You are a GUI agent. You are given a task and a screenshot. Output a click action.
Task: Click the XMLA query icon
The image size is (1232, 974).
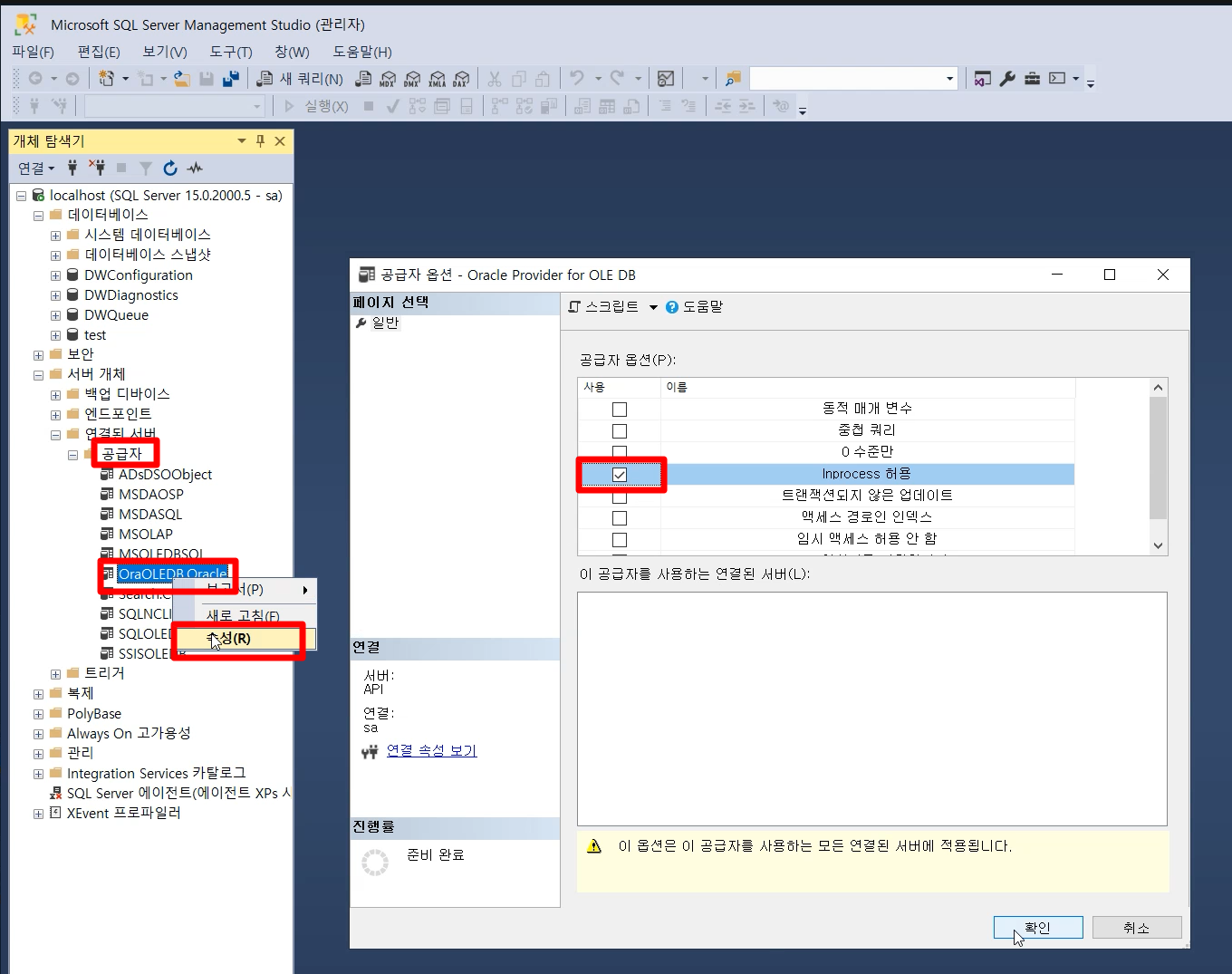pos(438,78)
